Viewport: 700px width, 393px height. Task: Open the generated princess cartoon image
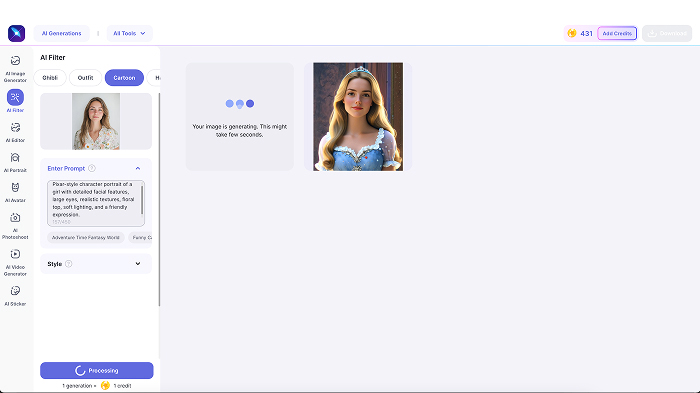pos(358,117)
